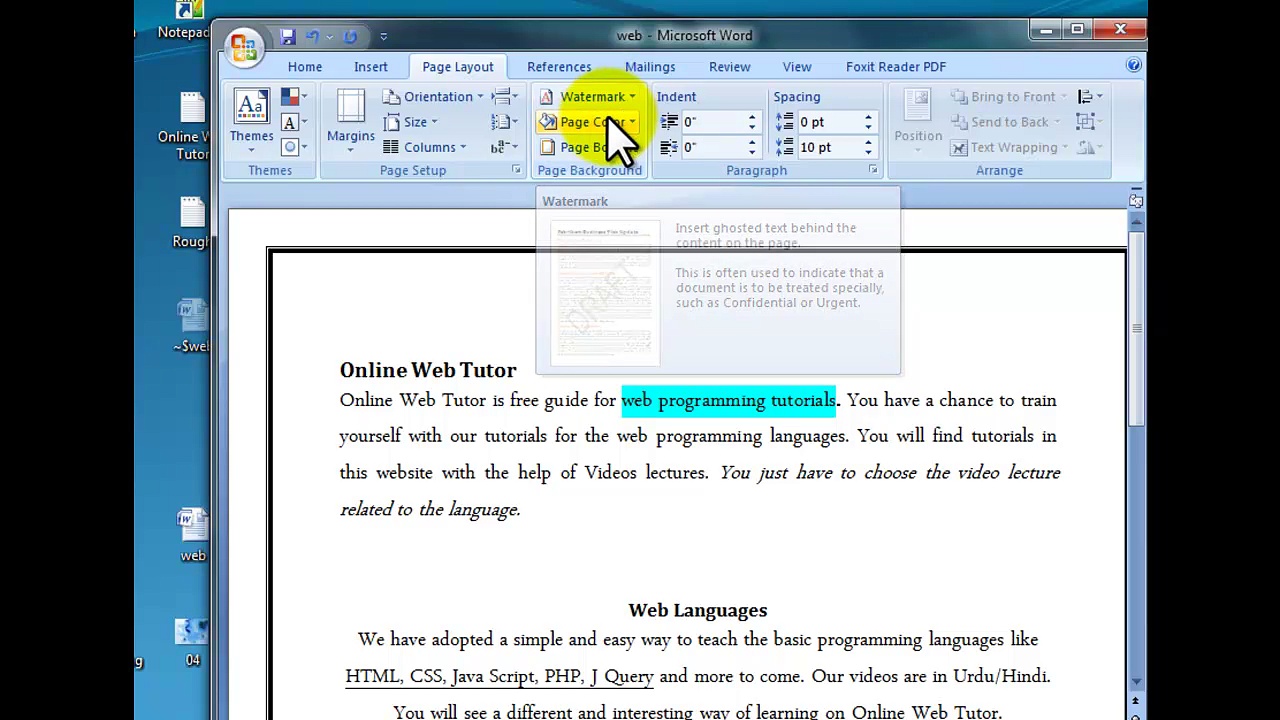Viewport: 1280px width, 720px height.
Task: Increase Spacing After value of 10 pt
Action: [x=868, y=142]
